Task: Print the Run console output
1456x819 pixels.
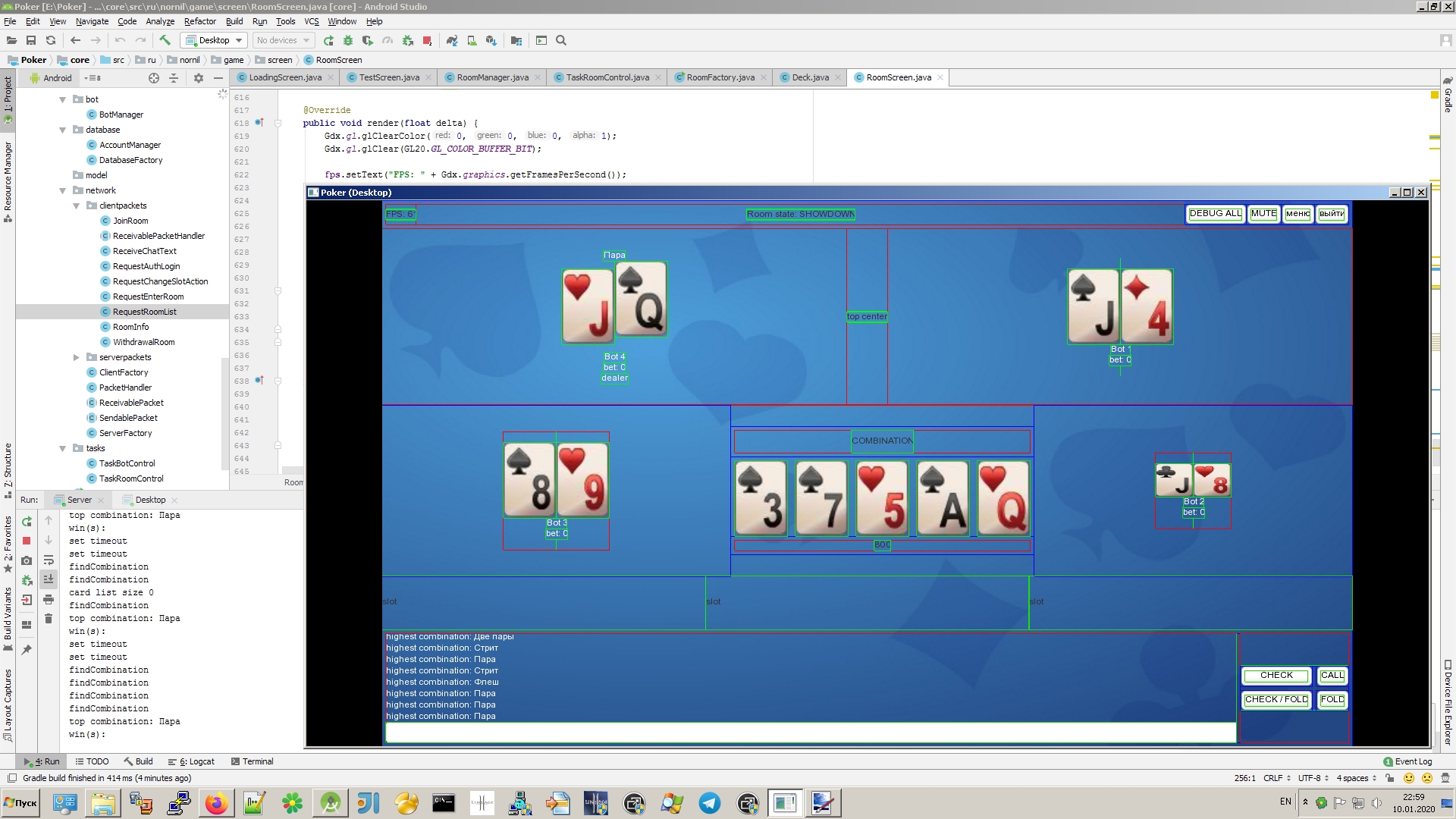Action: (49, 599)
